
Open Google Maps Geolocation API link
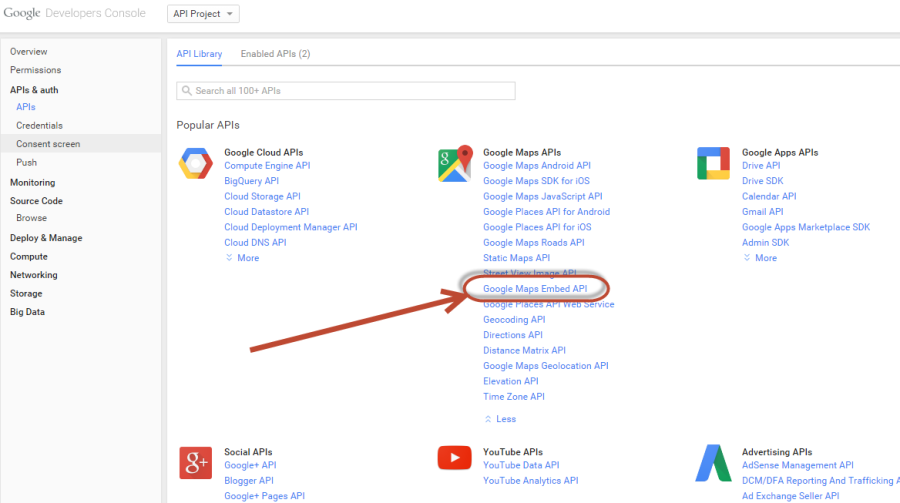pos(546,366)
